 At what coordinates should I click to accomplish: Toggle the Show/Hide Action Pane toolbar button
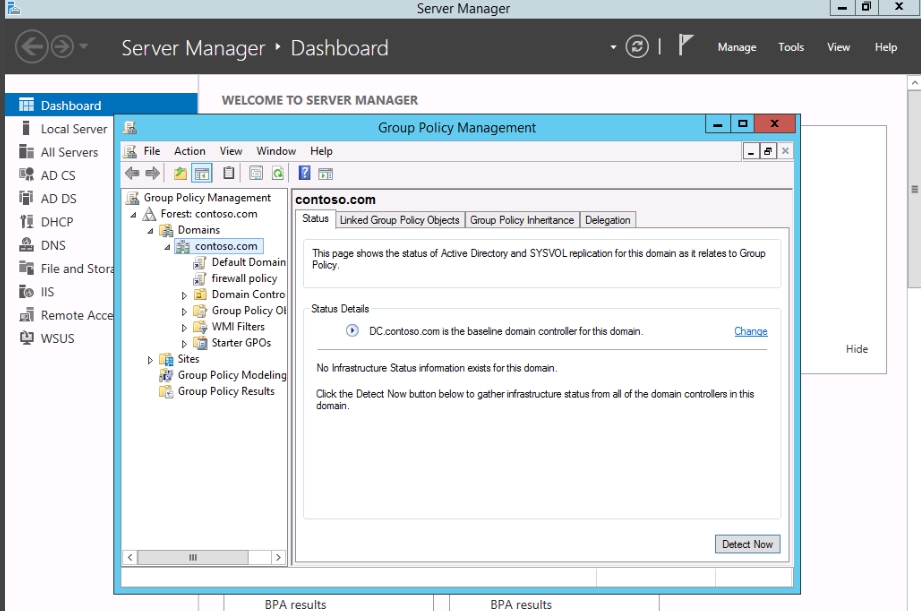325,173
